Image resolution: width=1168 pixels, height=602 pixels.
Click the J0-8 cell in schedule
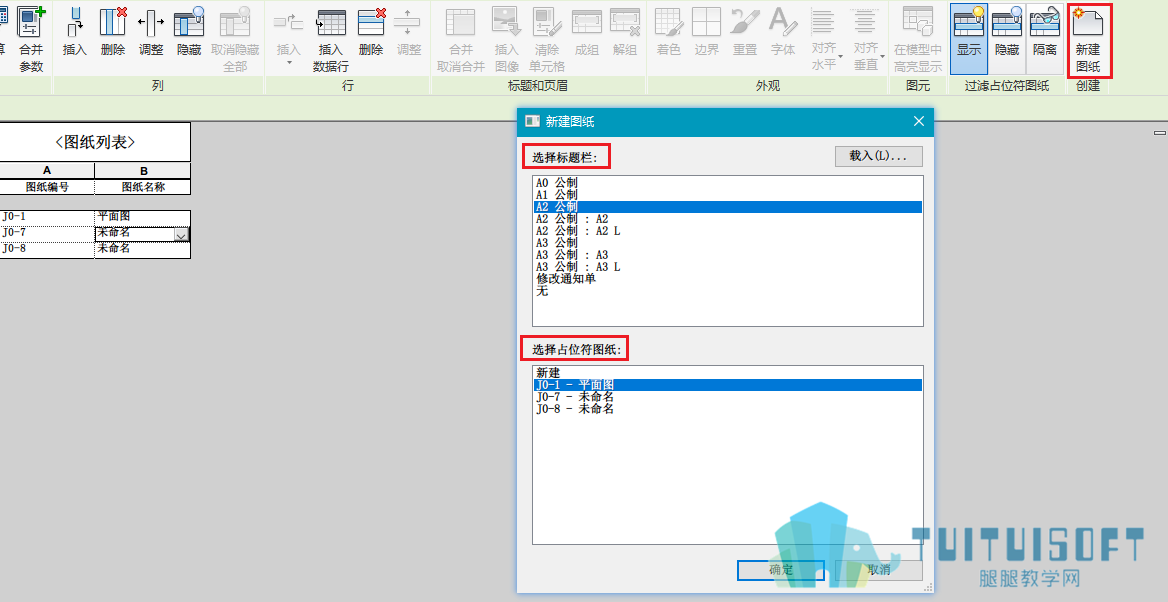[x=47, y=249]
